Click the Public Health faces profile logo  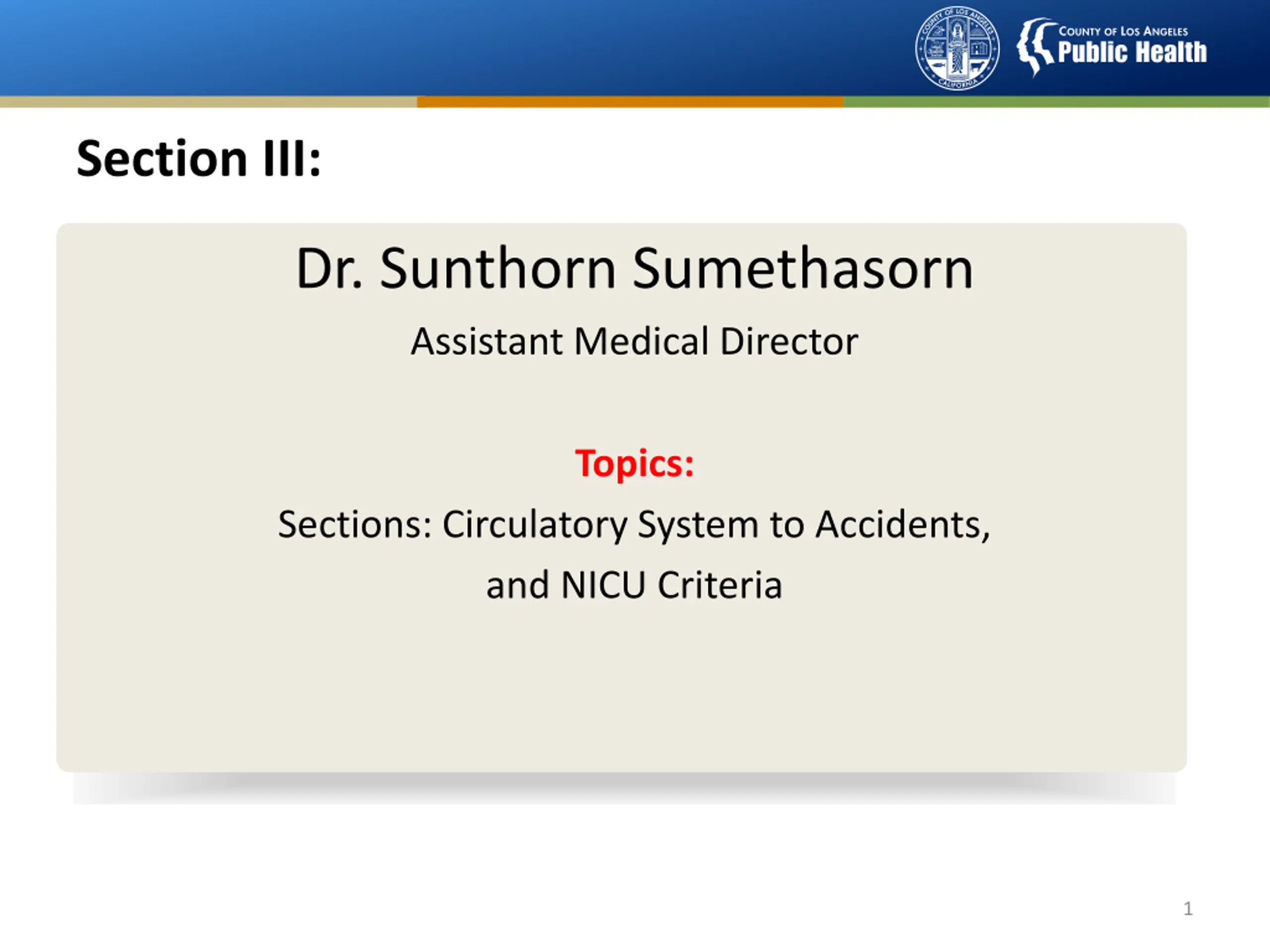pos(1036,47)
